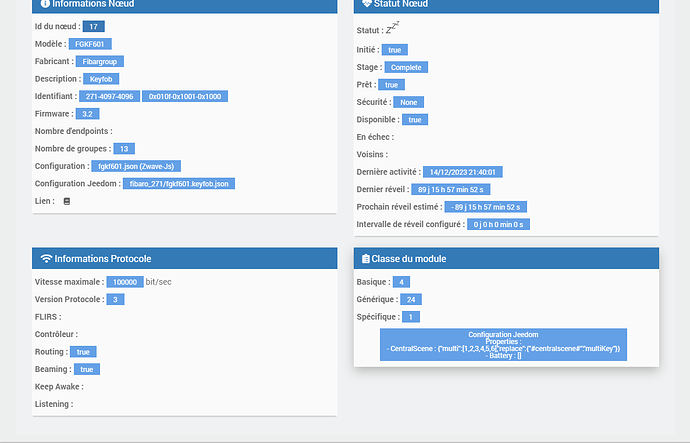Viewport: 690px width, 443px height.
Task: Click the Stage Complete badge
Action: (x=406, y=67)
